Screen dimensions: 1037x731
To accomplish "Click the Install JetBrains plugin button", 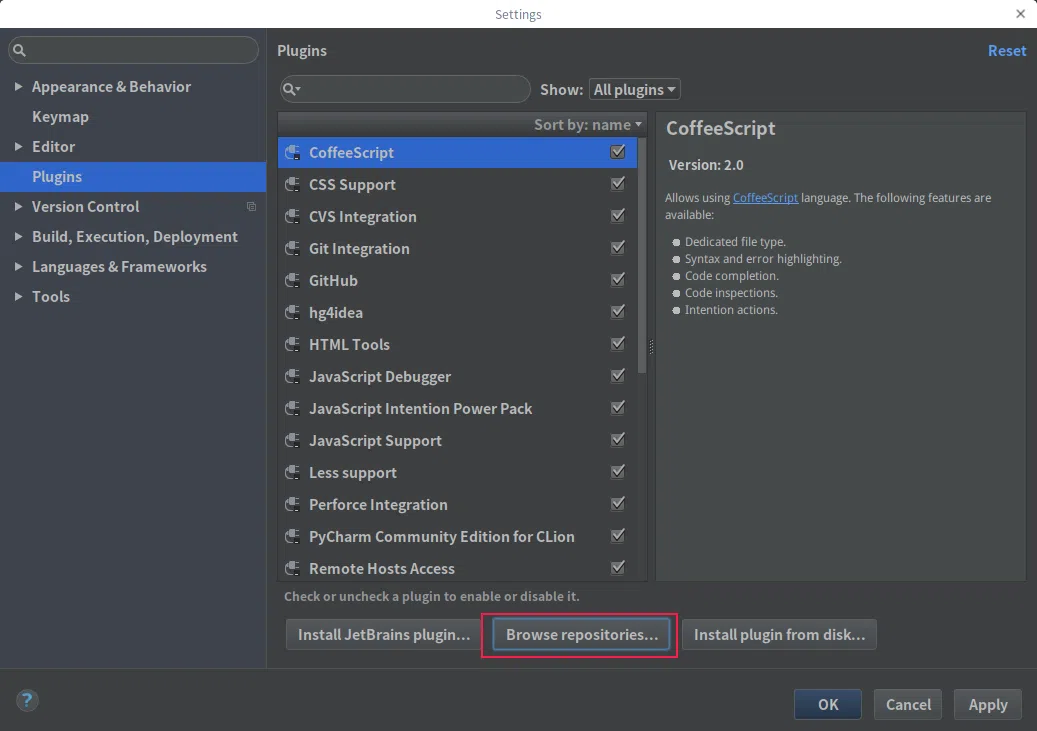I will point(384,634).
